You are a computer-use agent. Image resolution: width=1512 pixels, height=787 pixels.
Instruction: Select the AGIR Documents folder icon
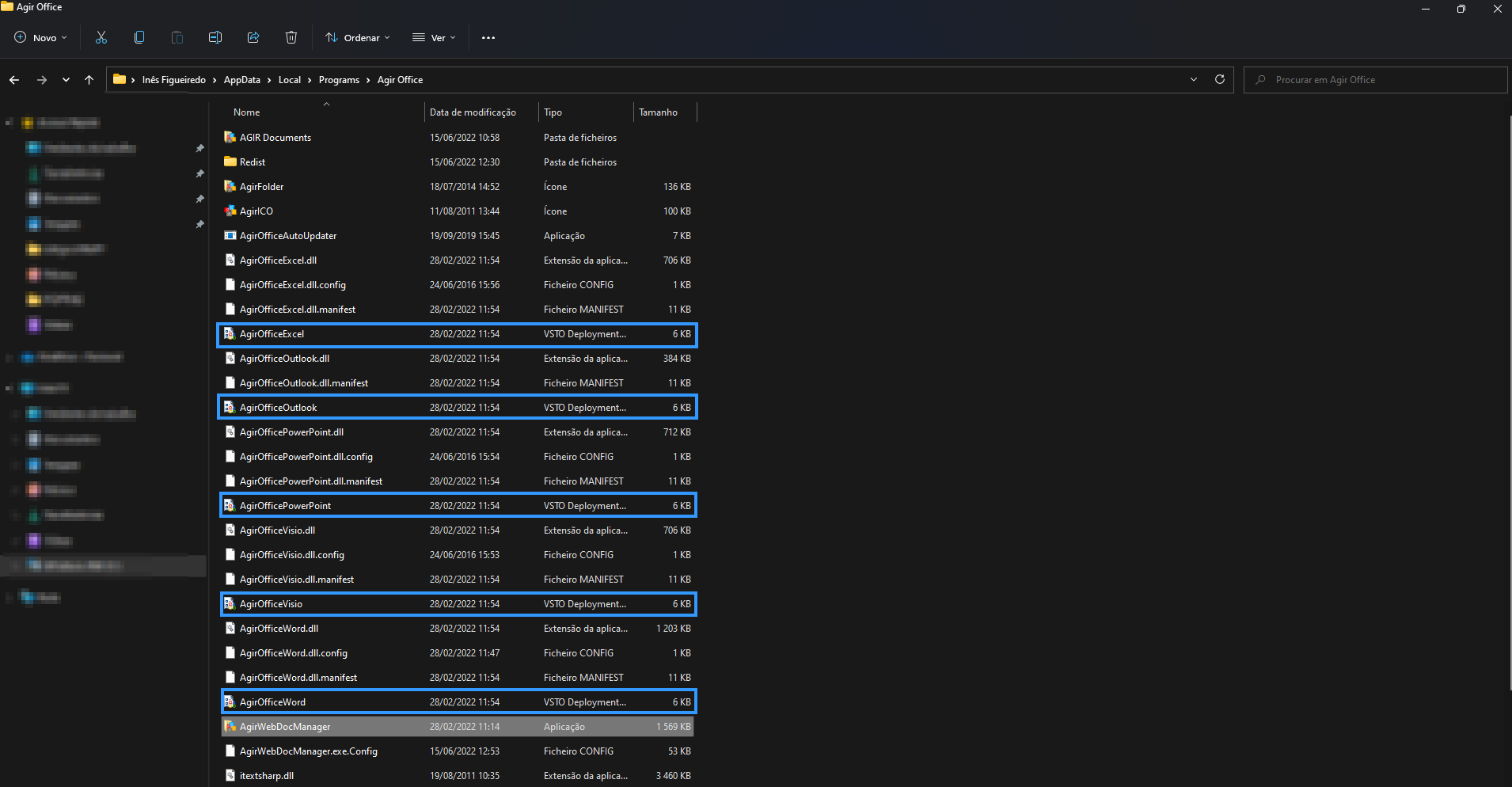230,137
